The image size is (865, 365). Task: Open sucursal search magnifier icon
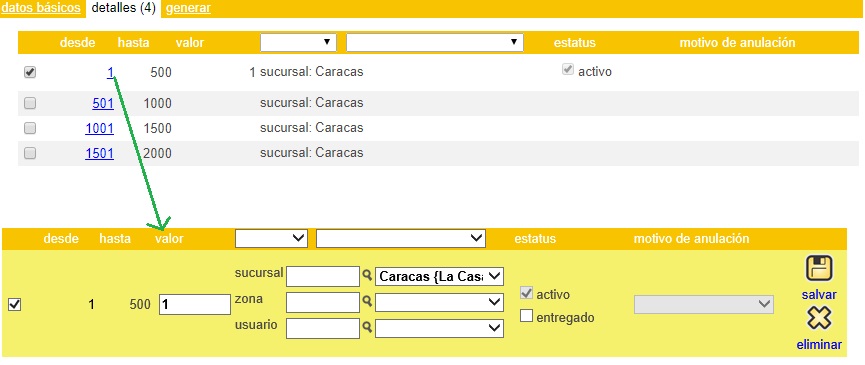pos(367,274)
